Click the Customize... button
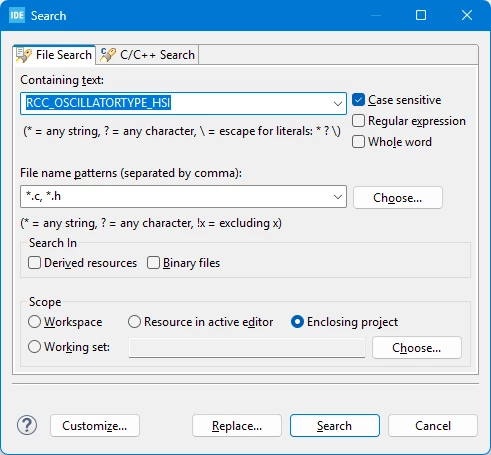The width and height of the screenshot is (491, 455). [x=95, y=426]
